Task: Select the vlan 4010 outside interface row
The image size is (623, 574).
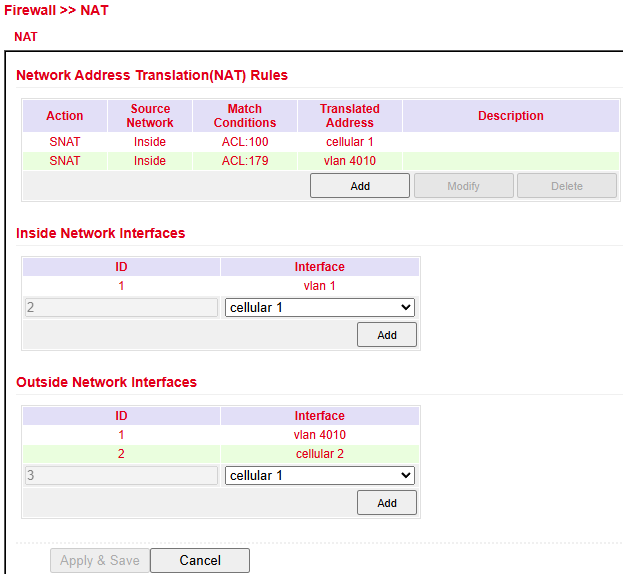Action: point(220,435)
